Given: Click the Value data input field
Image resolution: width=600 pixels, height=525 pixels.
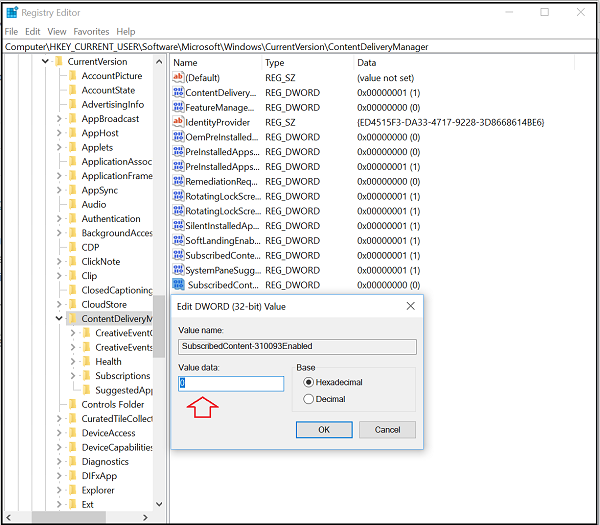Looking at the screenshot, I should tap(231, 383).
